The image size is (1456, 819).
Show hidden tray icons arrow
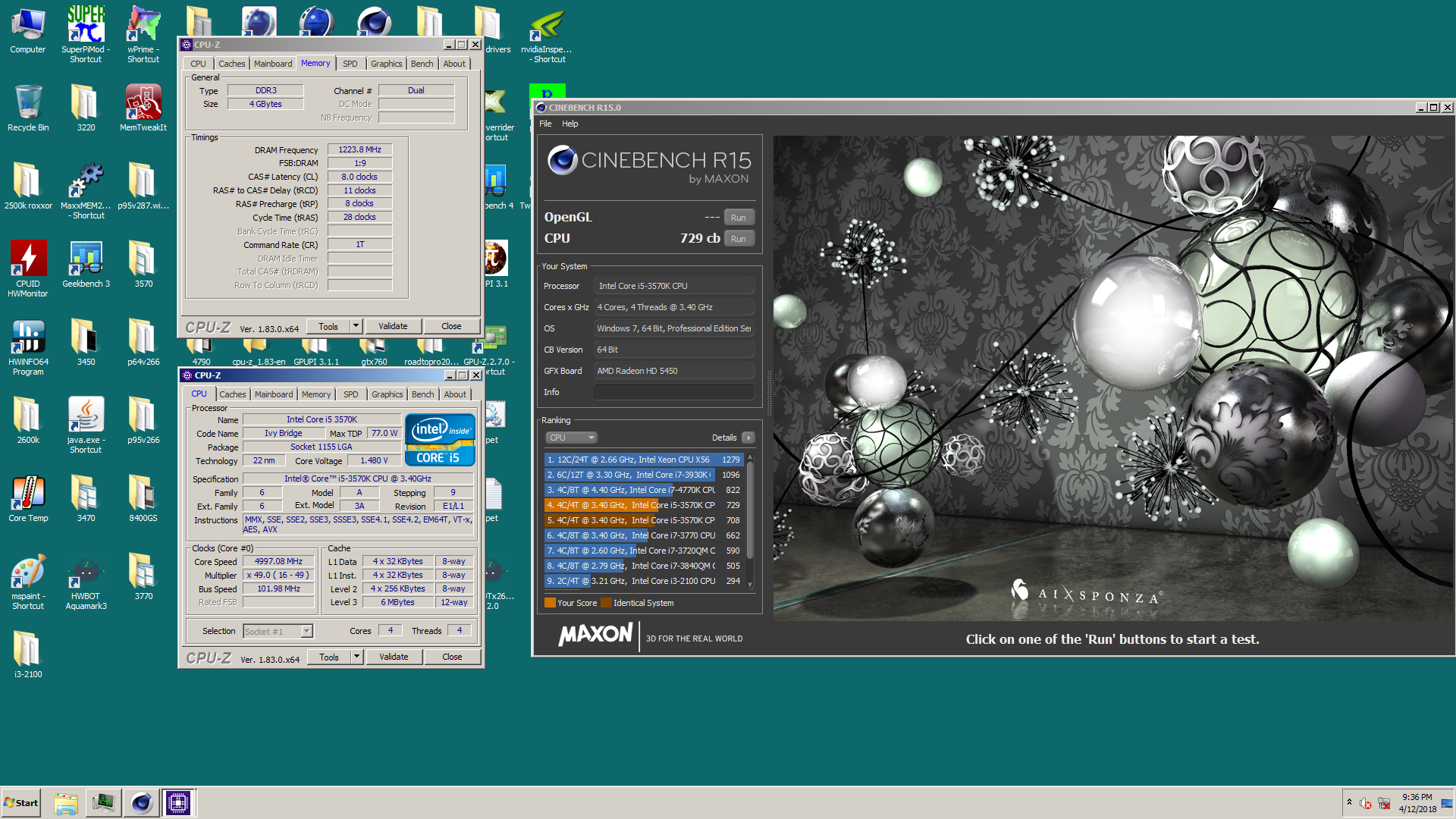pos(1349,802)
